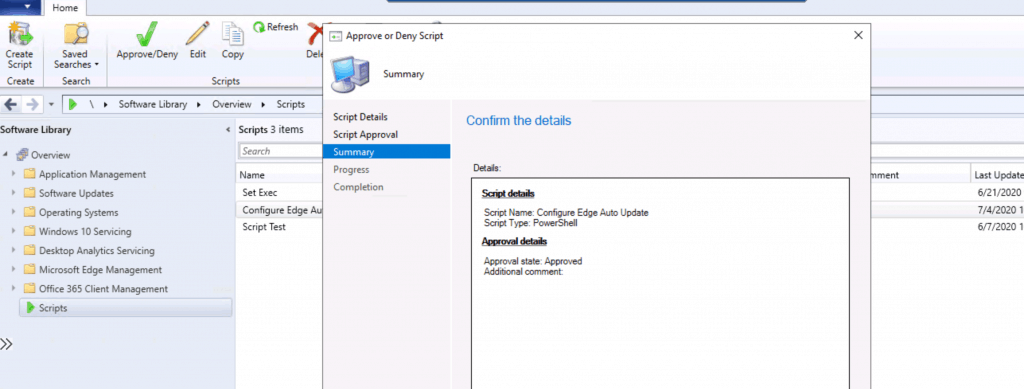The height and width of the screenshot is (389, 1024).
Task: Click the Approval state: Approved line
Action: [533, 261]
